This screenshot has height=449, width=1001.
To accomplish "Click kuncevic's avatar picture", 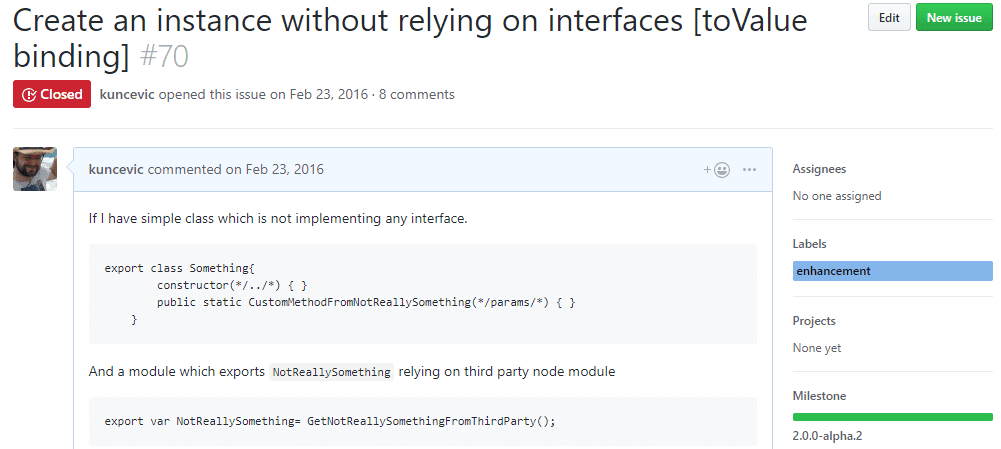I will click(35, 169).
